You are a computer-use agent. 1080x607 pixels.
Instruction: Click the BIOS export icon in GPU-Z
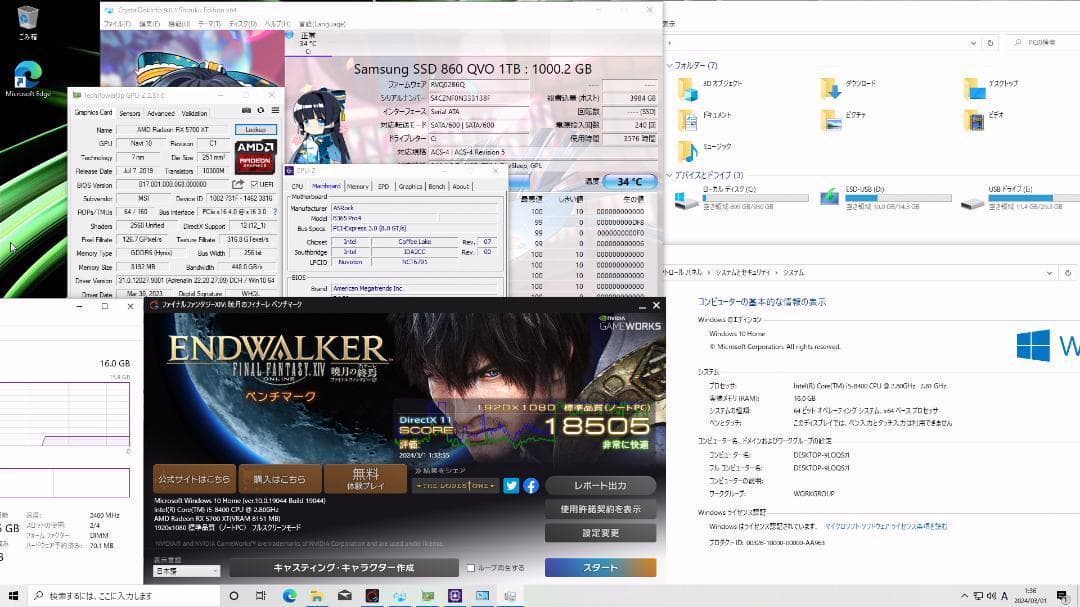[x=237, y=184]
